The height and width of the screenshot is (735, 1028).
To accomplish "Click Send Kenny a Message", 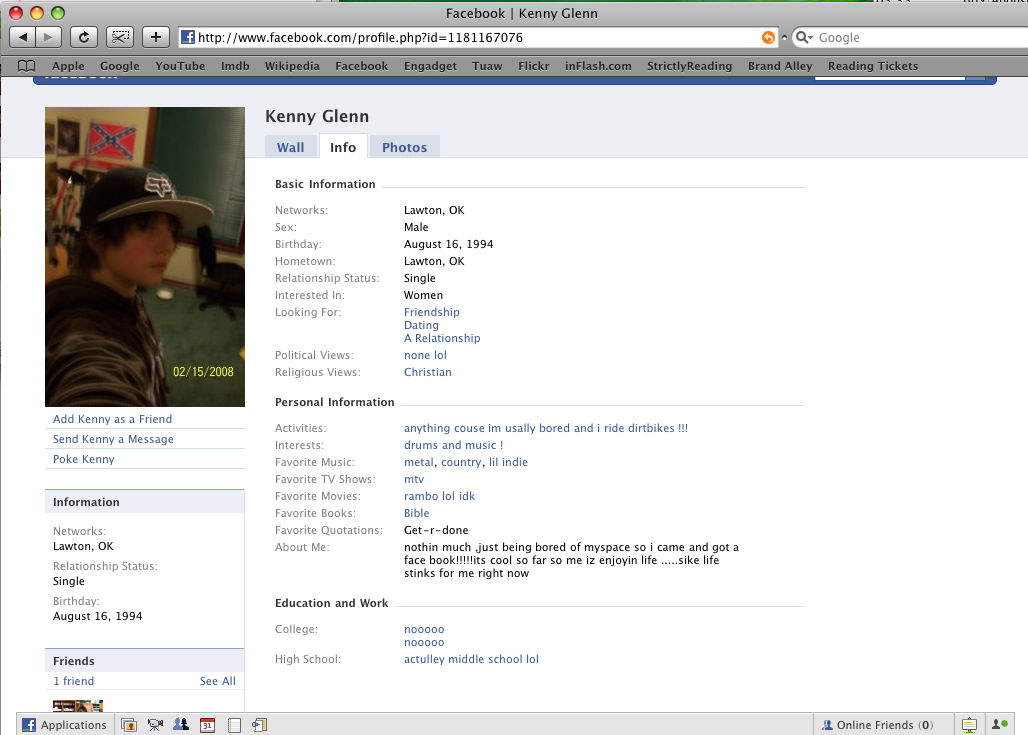I will [x=113, y=439].
